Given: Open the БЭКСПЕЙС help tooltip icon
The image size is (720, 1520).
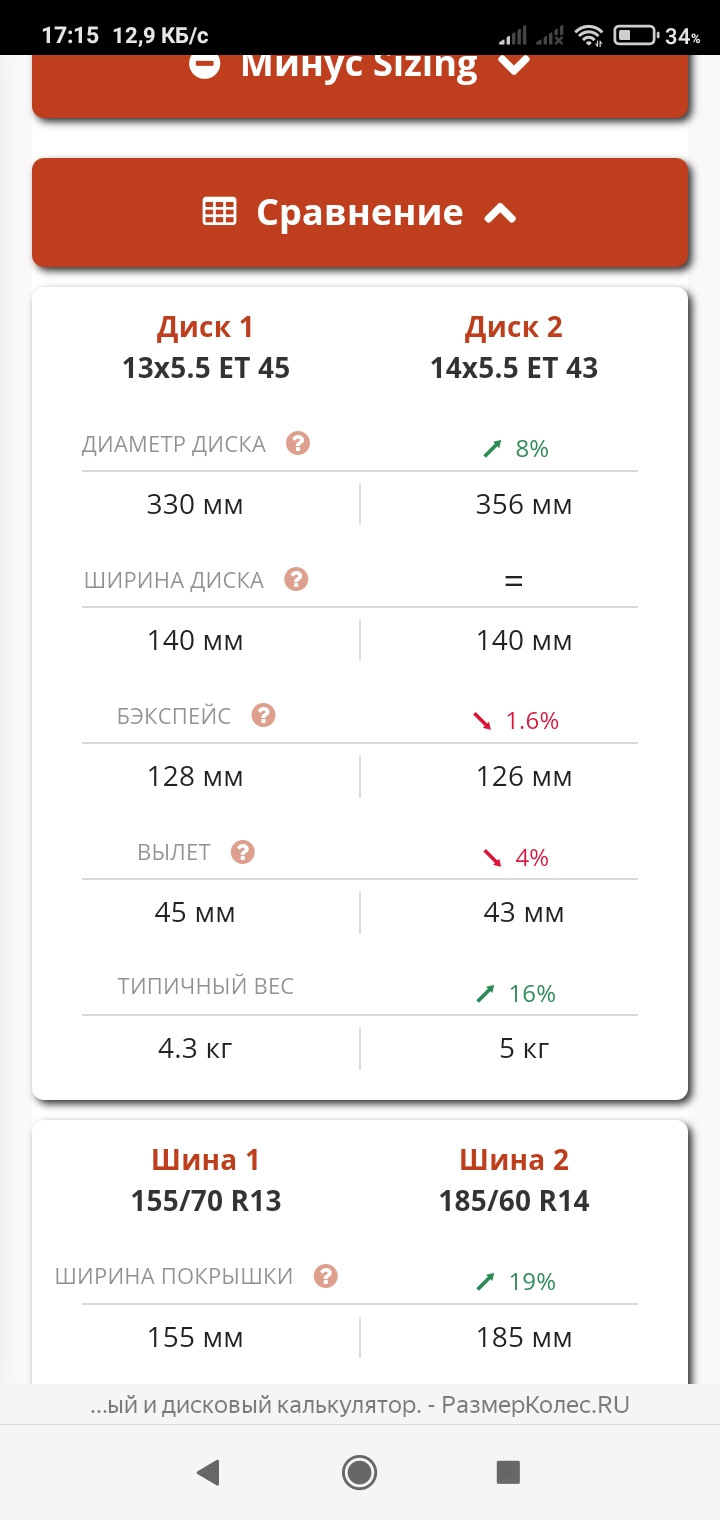Looking at the screenshot, I should (263, 715).
